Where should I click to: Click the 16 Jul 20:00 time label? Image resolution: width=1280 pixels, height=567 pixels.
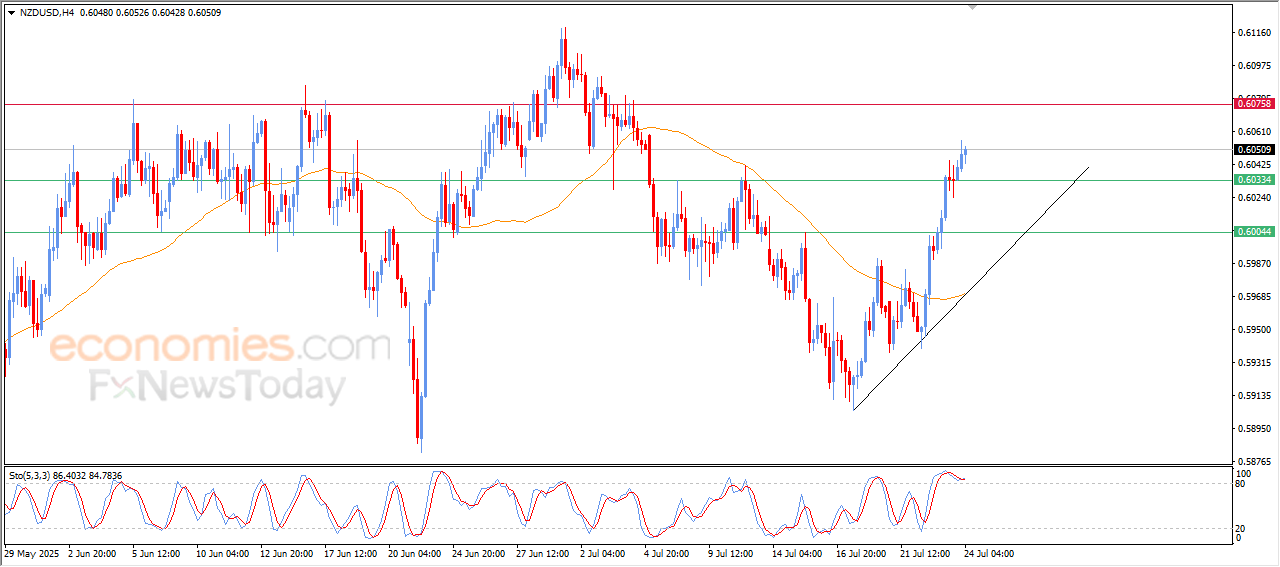point(862,553)
